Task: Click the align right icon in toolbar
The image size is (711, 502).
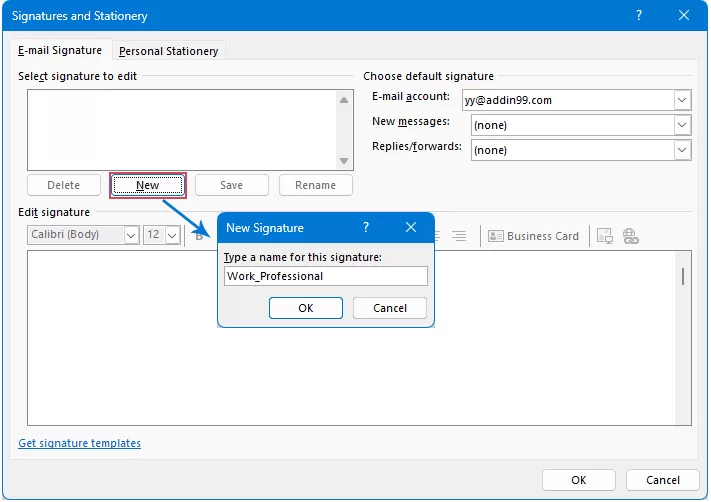Action: coord(459,236)
